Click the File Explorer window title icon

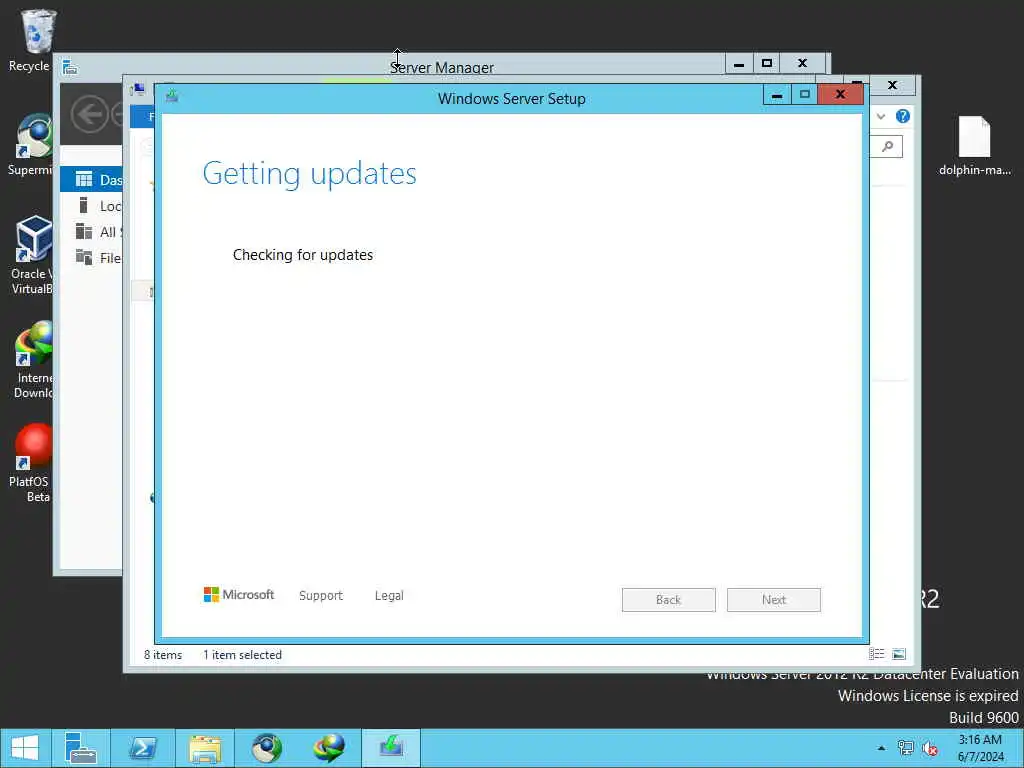coord(138,89)
